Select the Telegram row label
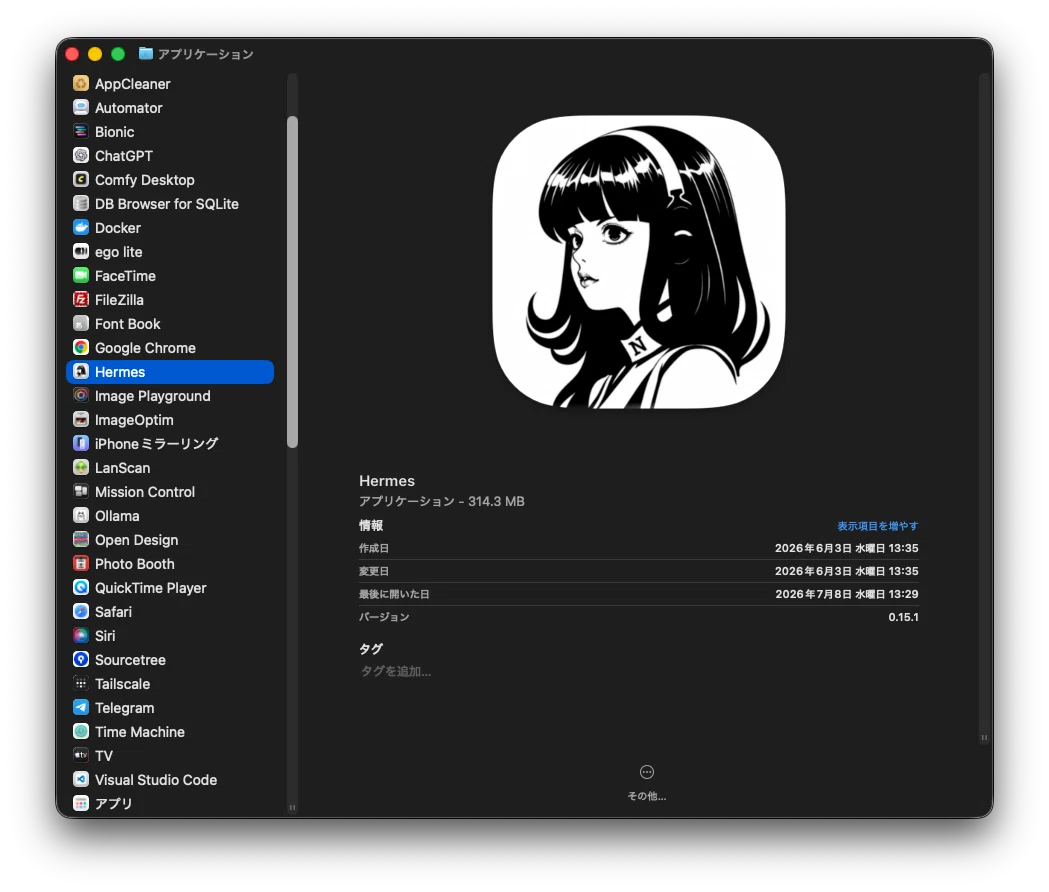Image resolution: width=1049 pixels, height=892 pixels. (x=124, y=708)
